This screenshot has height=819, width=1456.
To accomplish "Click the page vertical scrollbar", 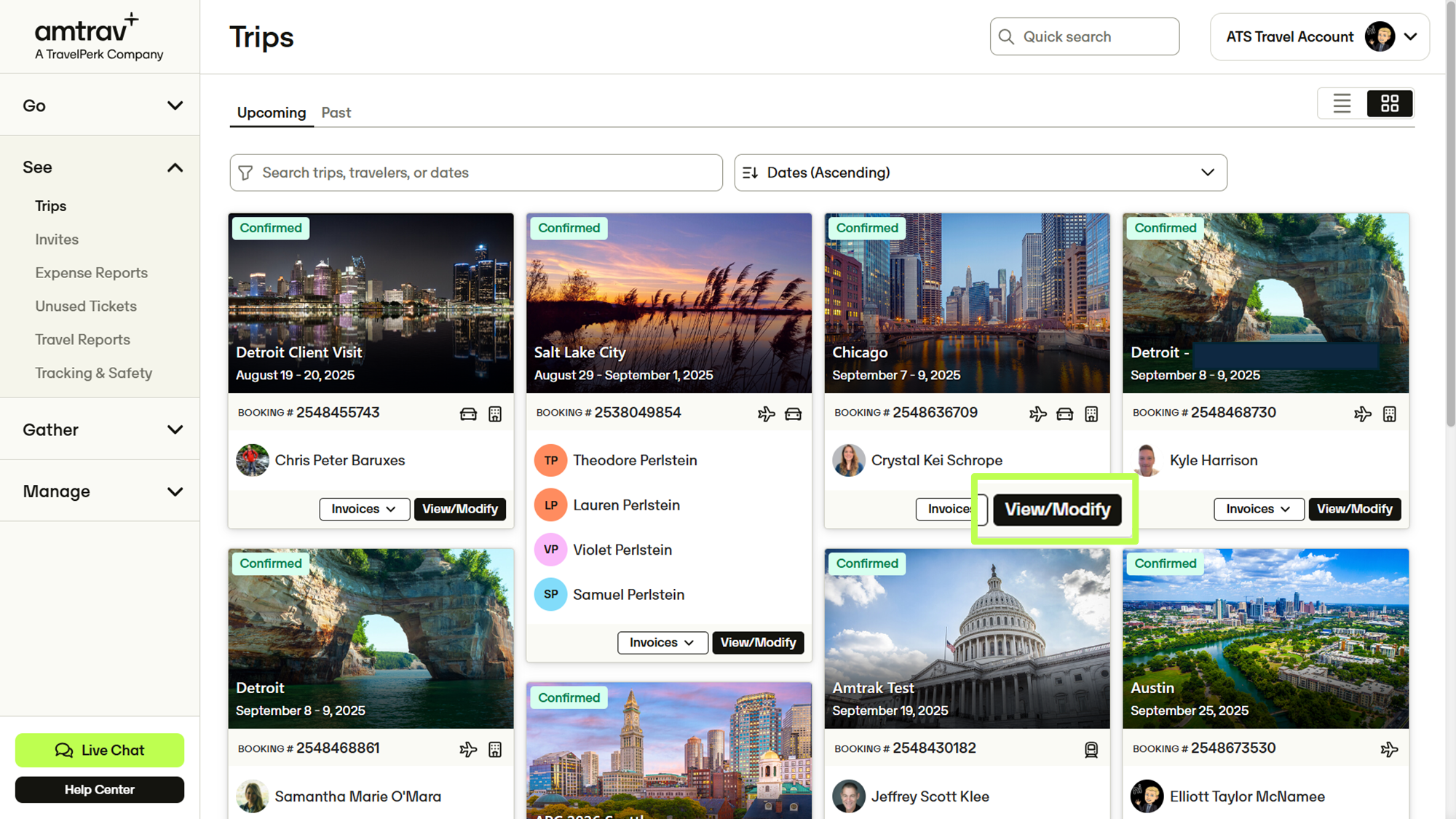I will [1450, 215].
